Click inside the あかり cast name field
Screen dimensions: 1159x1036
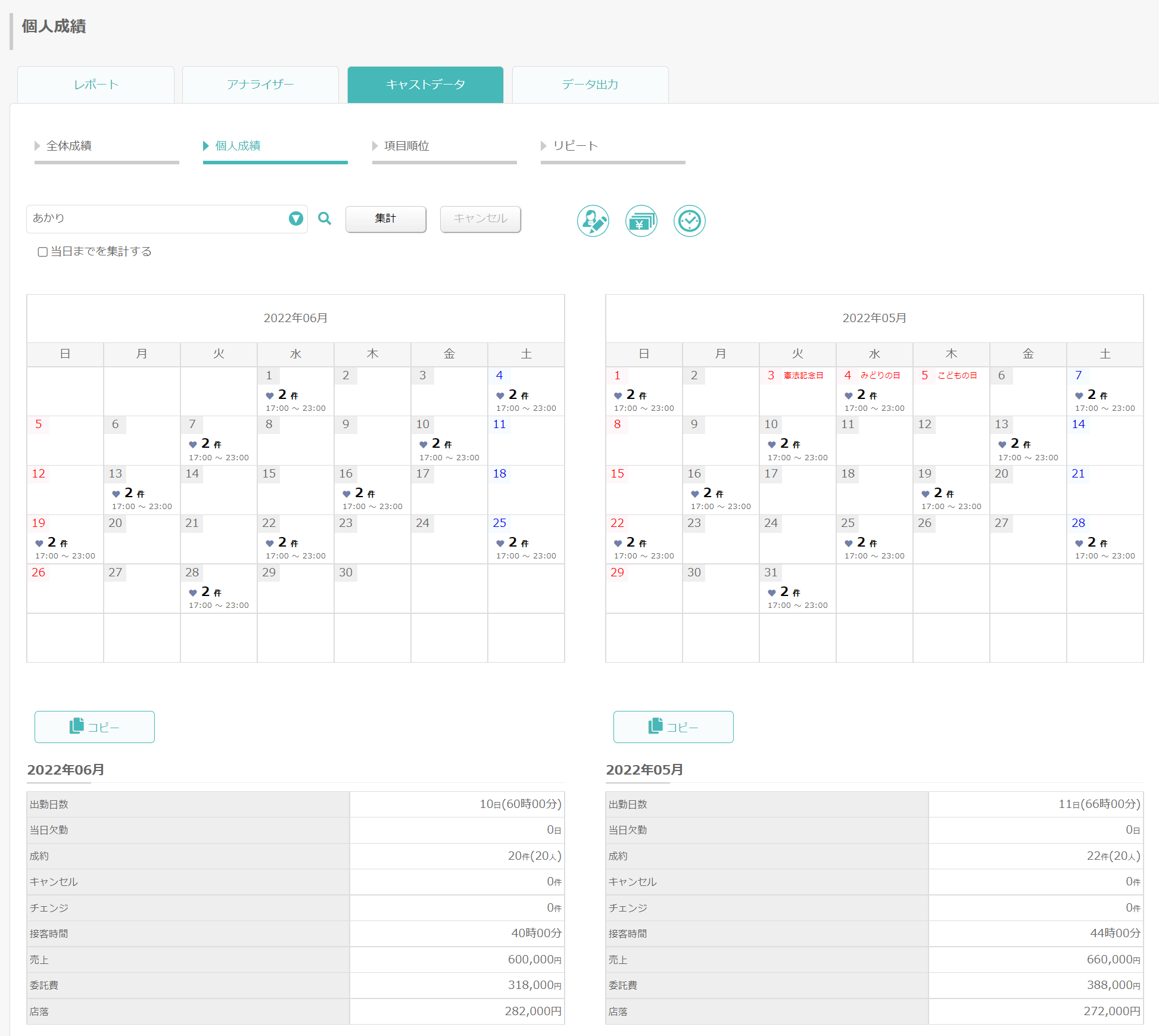(x=158, y=219)
